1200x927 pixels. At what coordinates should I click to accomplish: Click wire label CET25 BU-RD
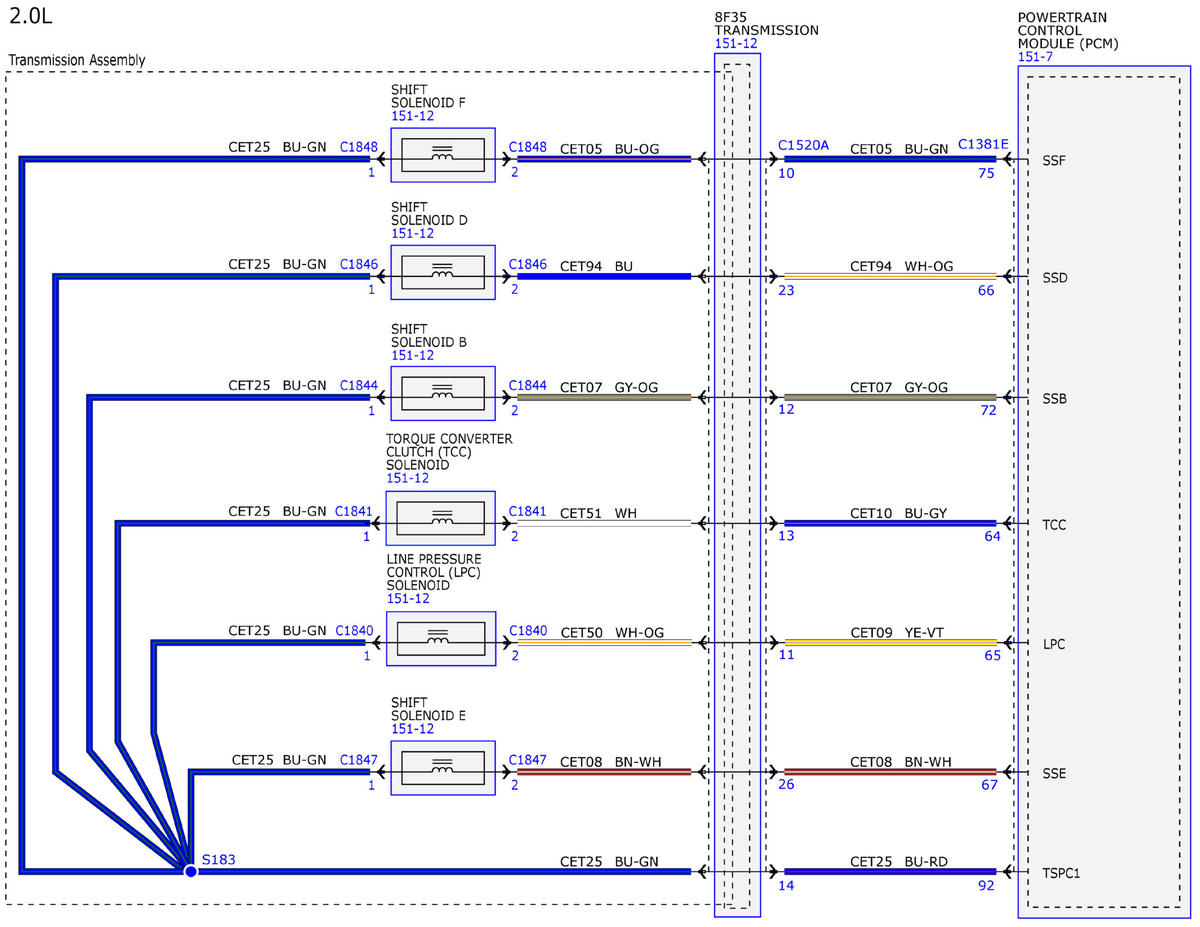tap(899, 861)
